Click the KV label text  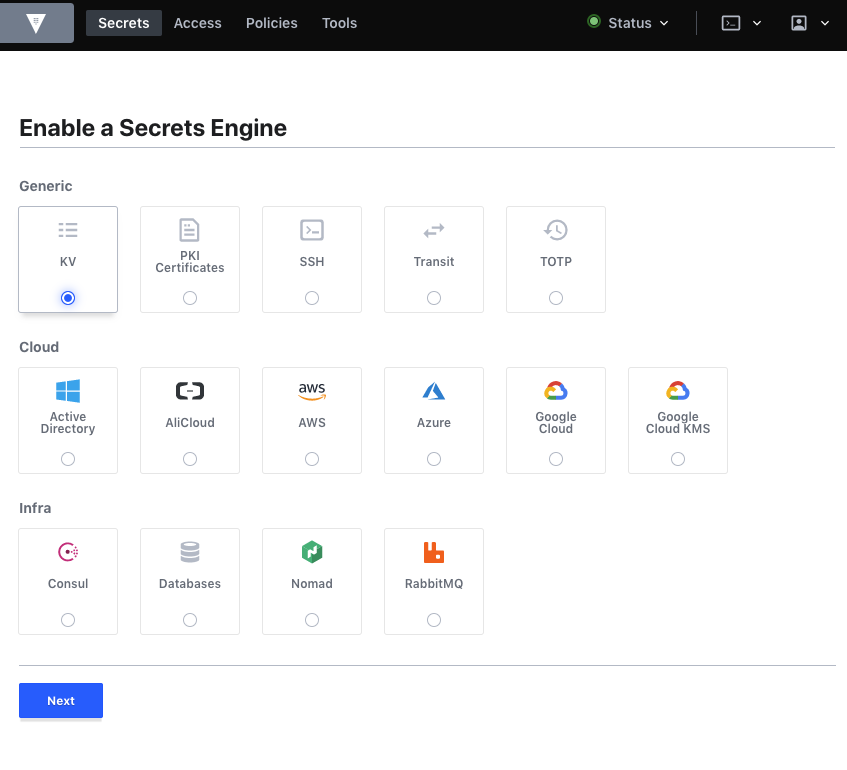coord(68,262)
